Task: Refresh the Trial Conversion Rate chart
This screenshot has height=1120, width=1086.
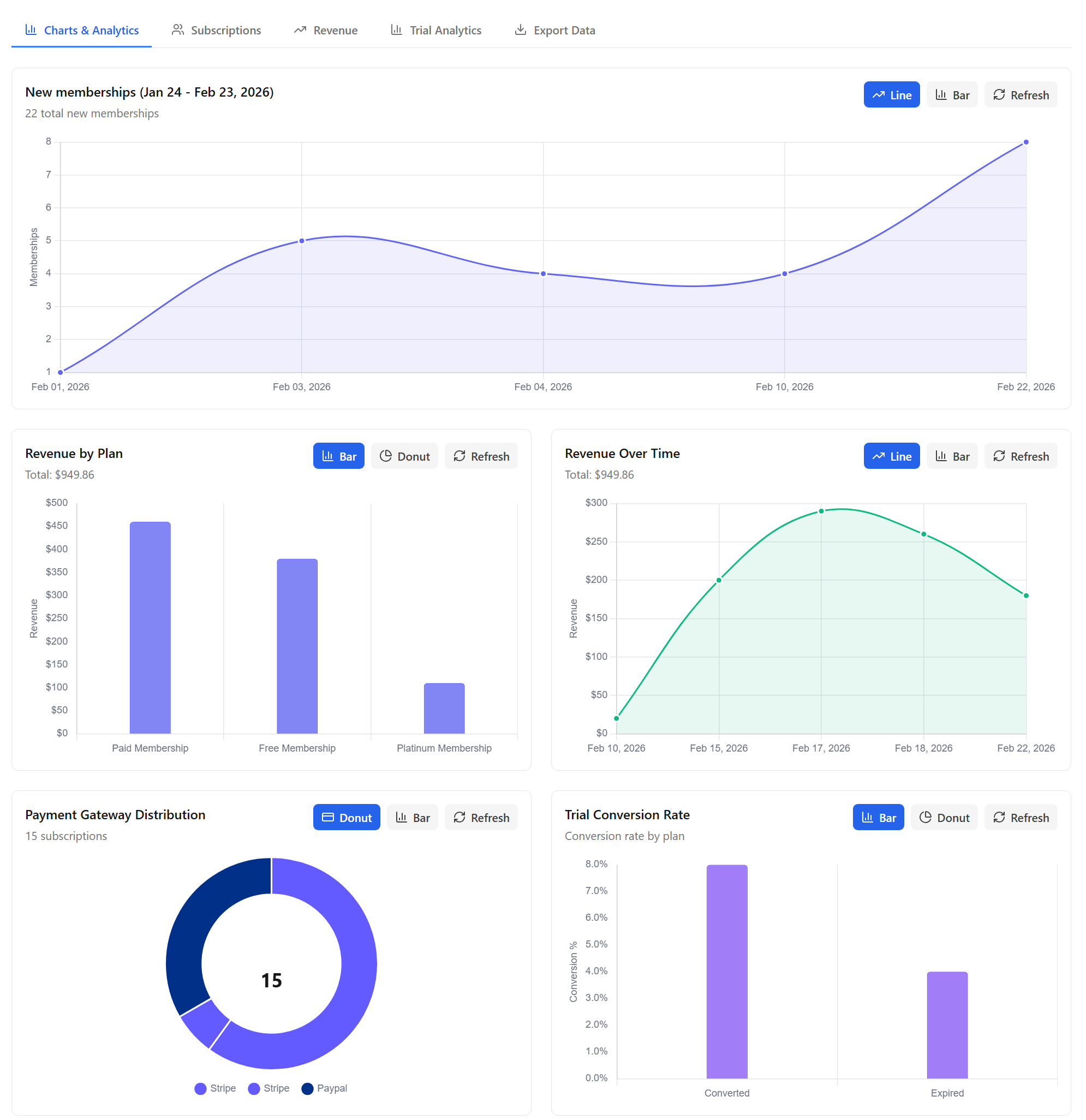Action: click(1021, 817)
